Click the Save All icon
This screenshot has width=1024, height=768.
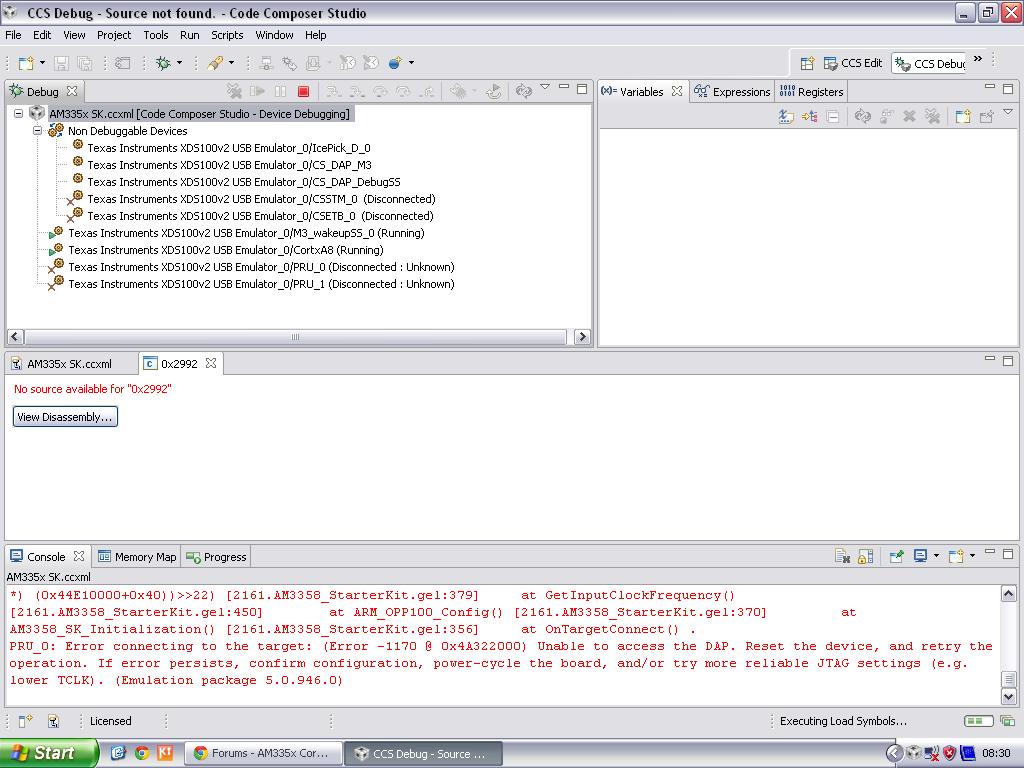[x=85, y=63]
